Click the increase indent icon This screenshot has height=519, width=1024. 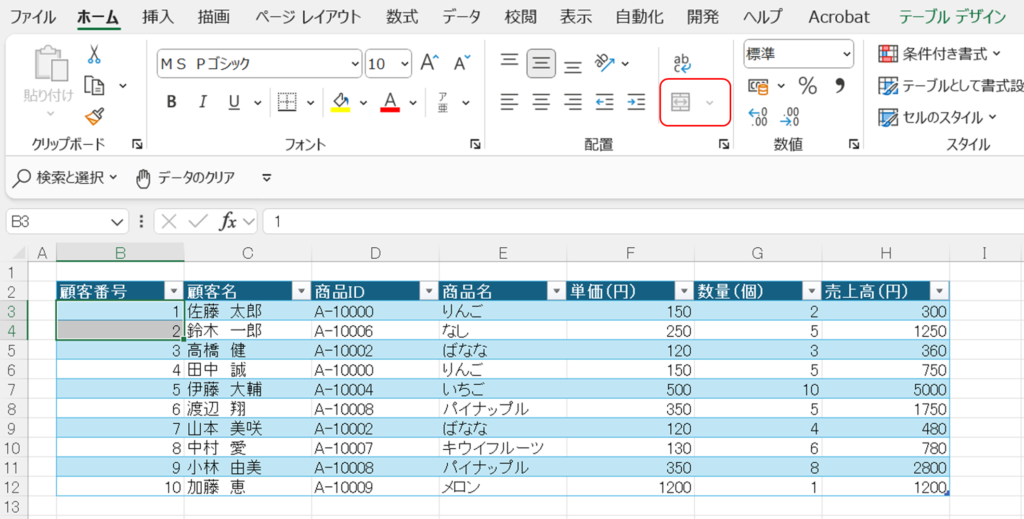[x=636, y=101]
